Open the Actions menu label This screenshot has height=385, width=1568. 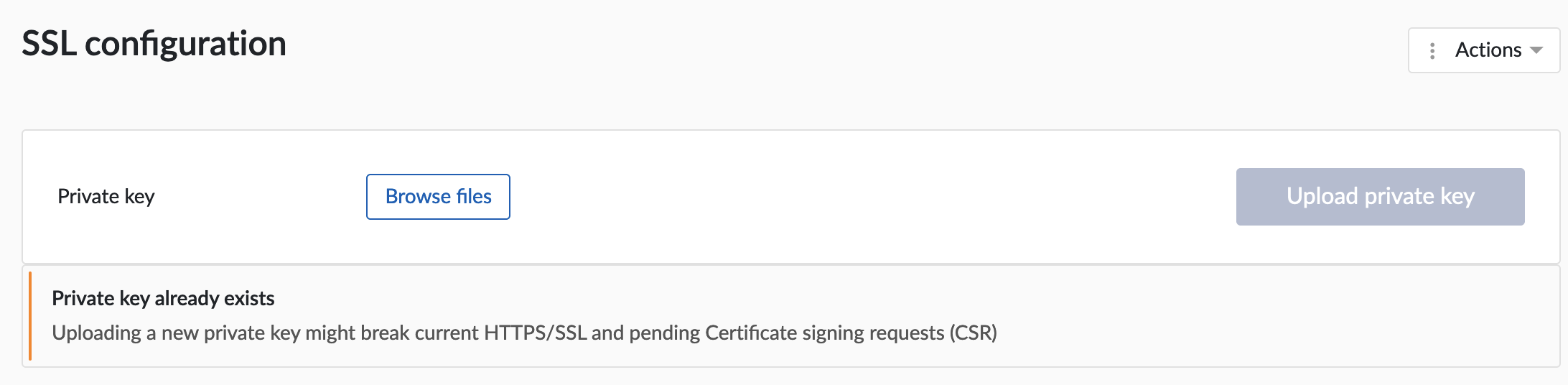tap(1488, 50)
